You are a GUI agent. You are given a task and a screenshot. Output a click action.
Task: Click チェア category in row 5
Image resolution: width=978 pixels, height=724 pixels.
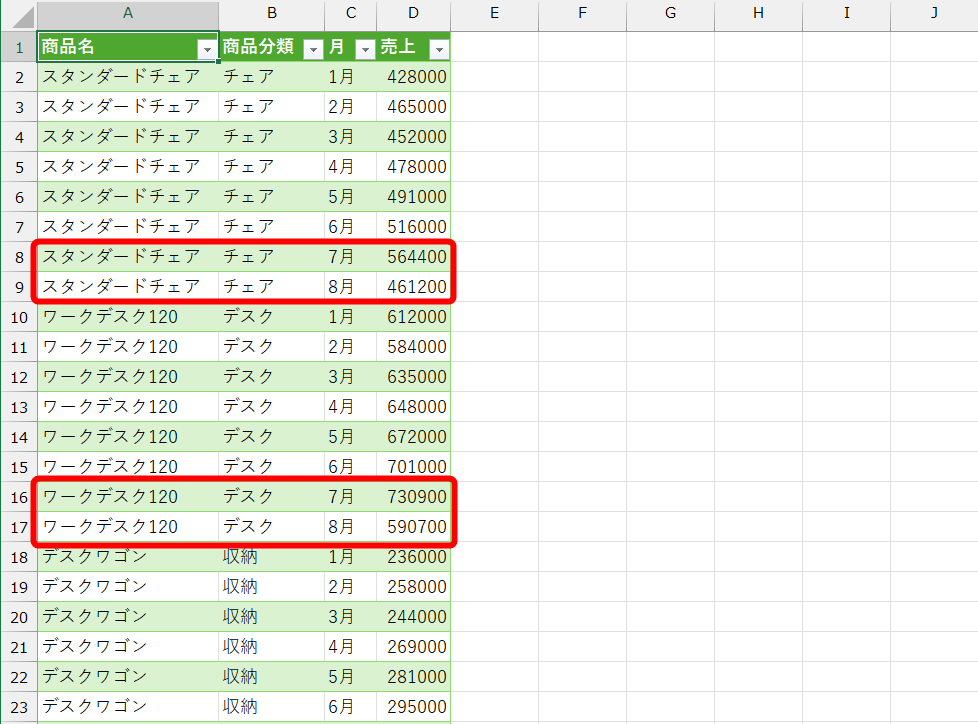point(272,167)
